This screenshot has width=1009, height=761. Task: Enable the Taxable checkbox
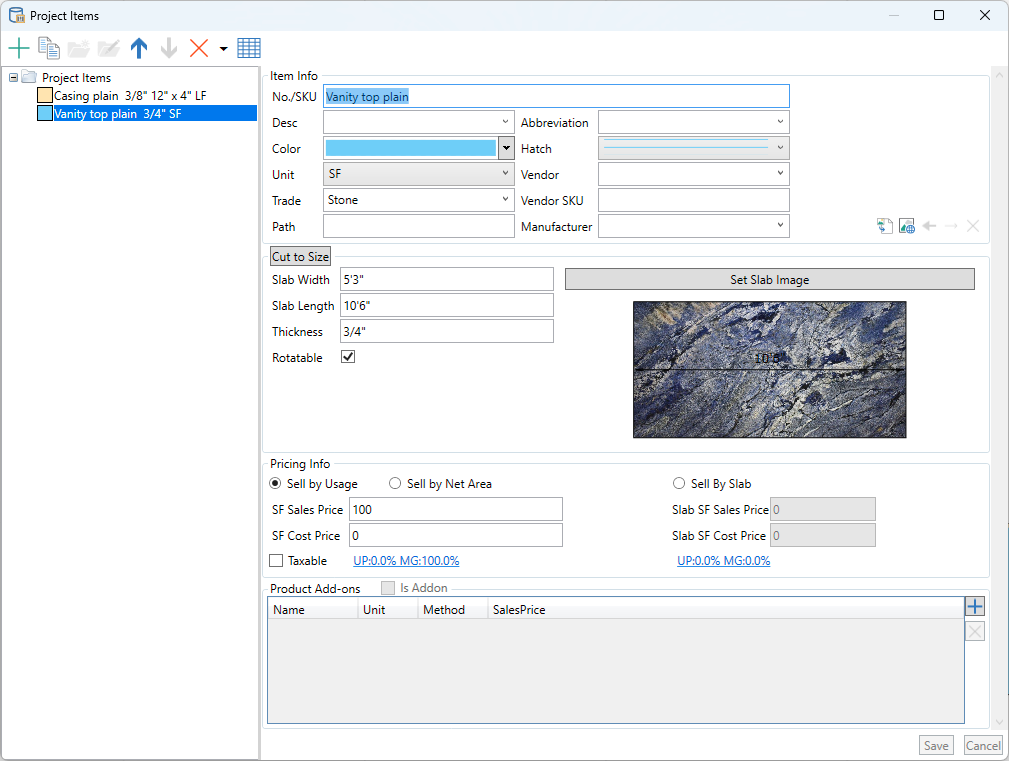[277, 561]
